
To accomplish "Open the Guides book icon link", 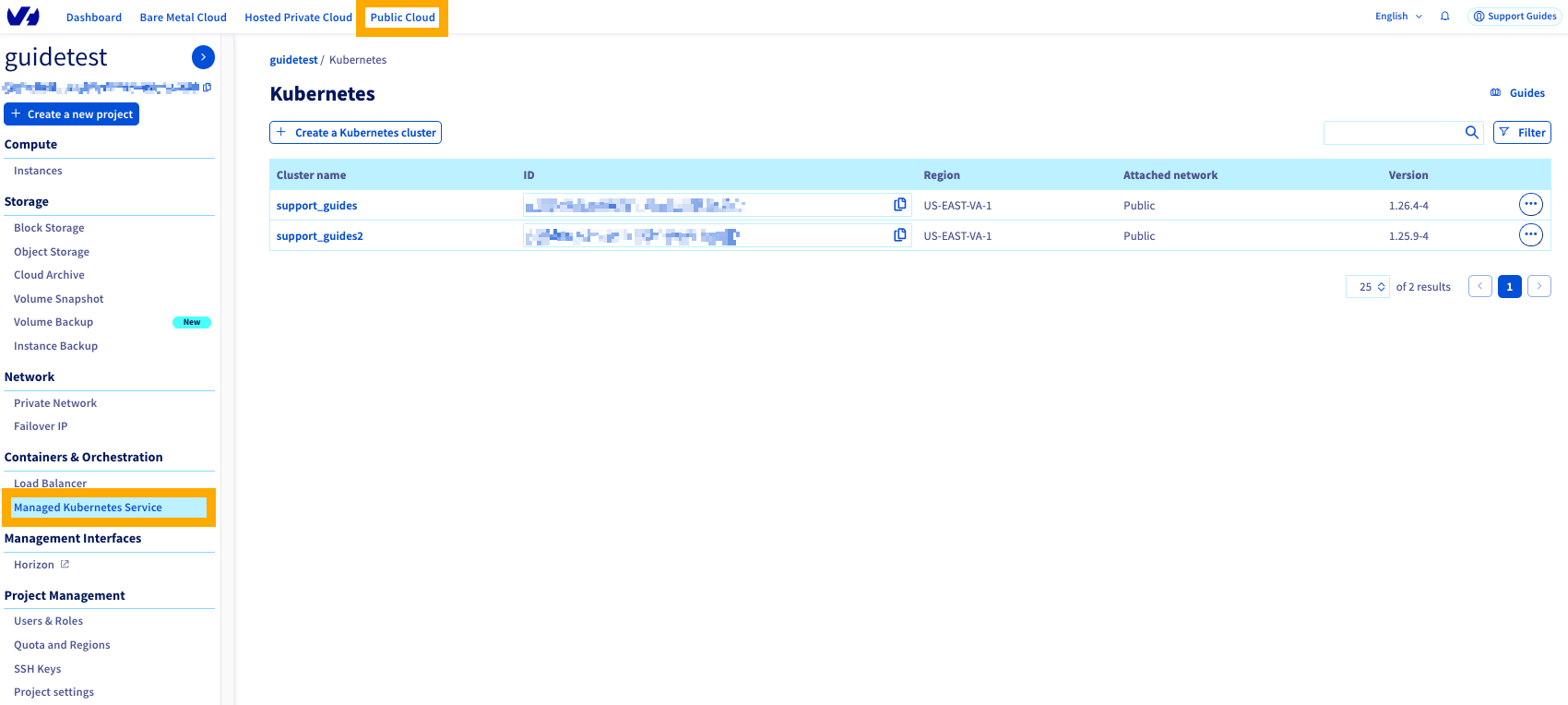I will [x=1517, y=93].
